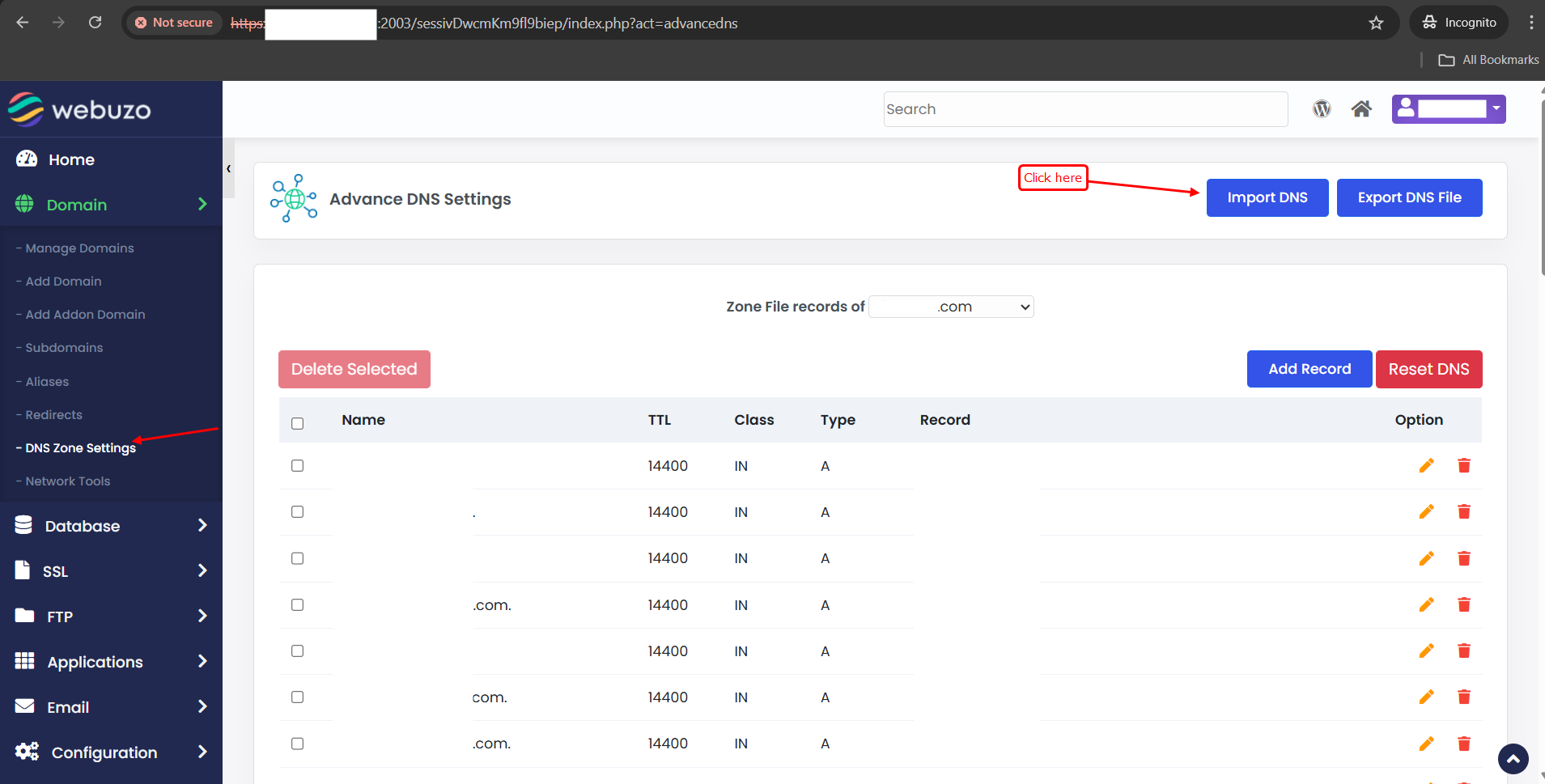Select DNS Zone Settings in the sidebar
The width and height of the screenshot is (1545, 784).
(x=80, y=448)
